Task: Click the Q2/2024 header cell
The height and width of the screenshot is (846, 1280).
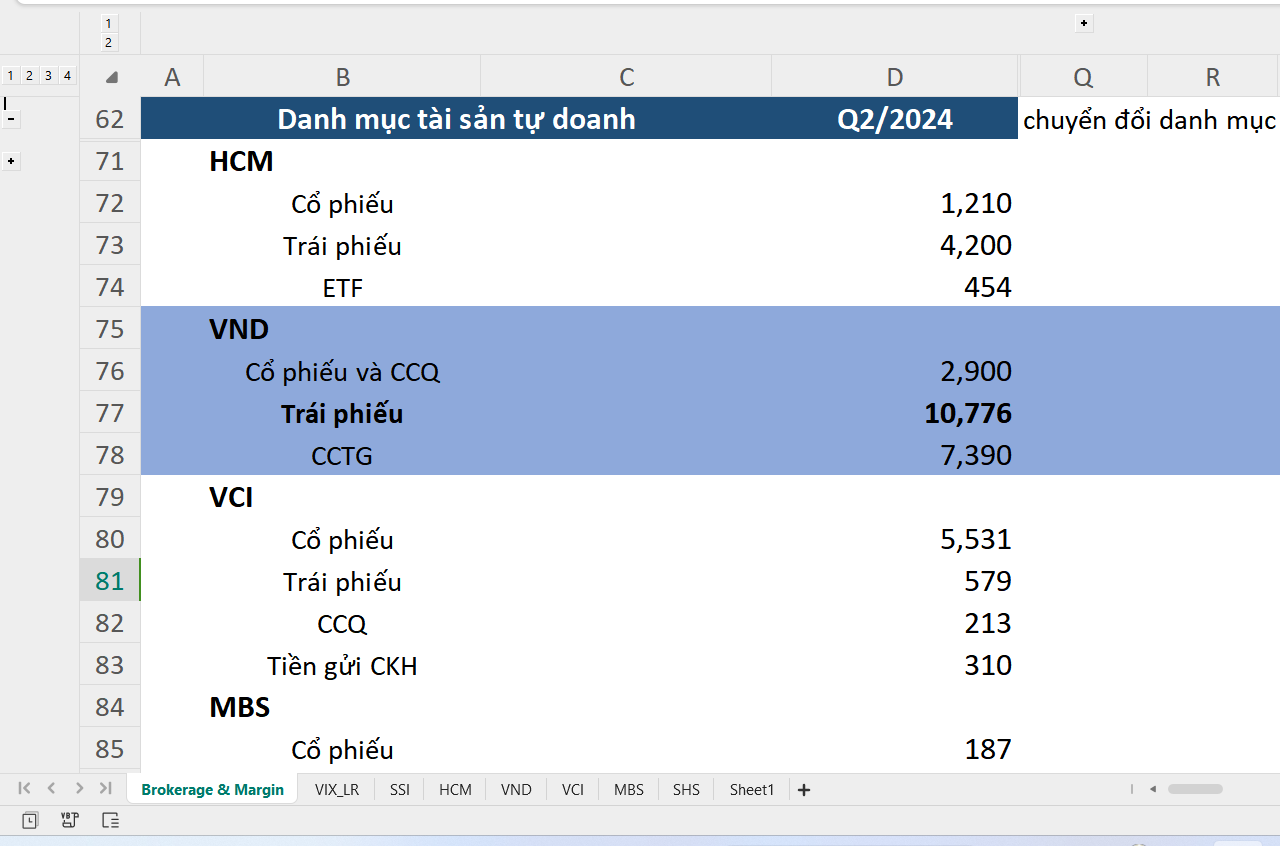Action: [895, 119]
